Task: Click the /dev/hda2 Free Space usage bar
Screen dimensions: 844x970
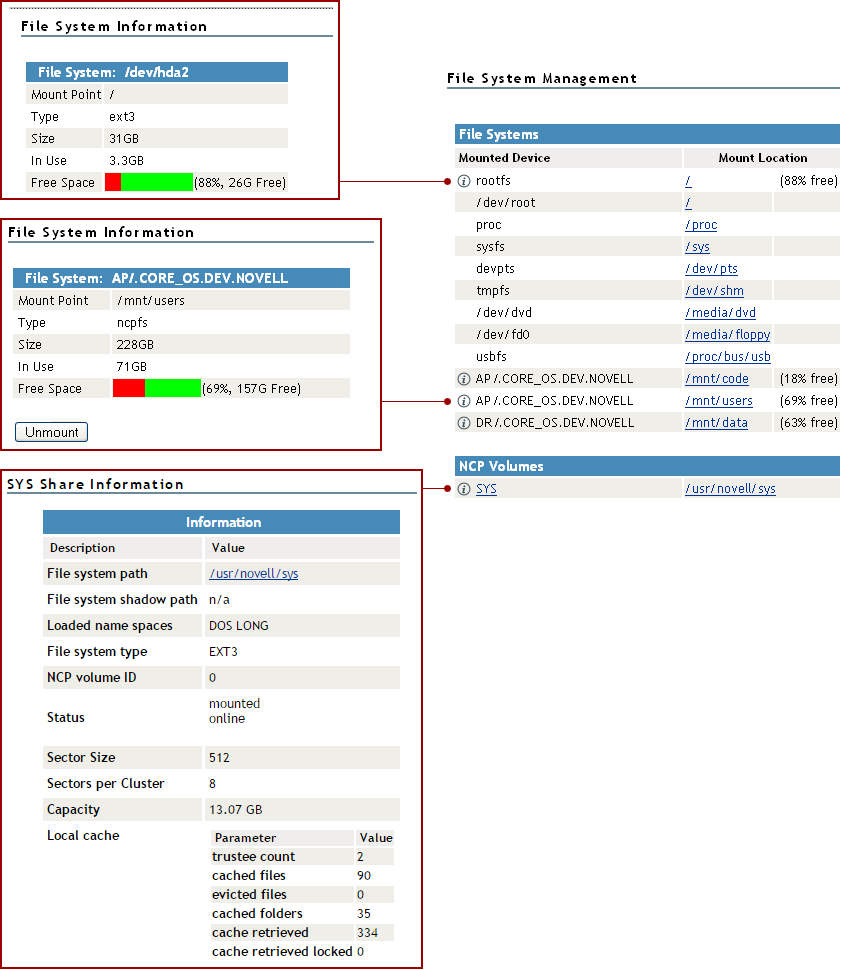Action: click(x=149, y=182)
